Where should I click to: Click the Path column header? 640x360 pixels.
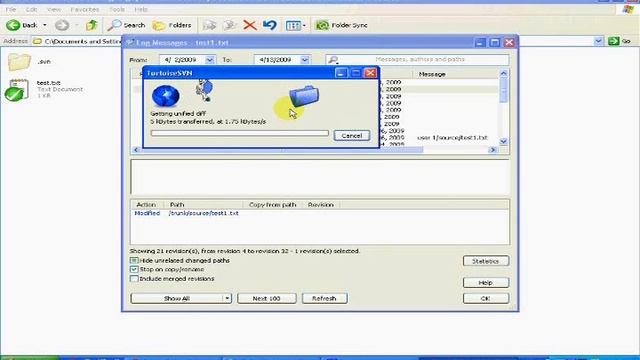tap(177, 204)
